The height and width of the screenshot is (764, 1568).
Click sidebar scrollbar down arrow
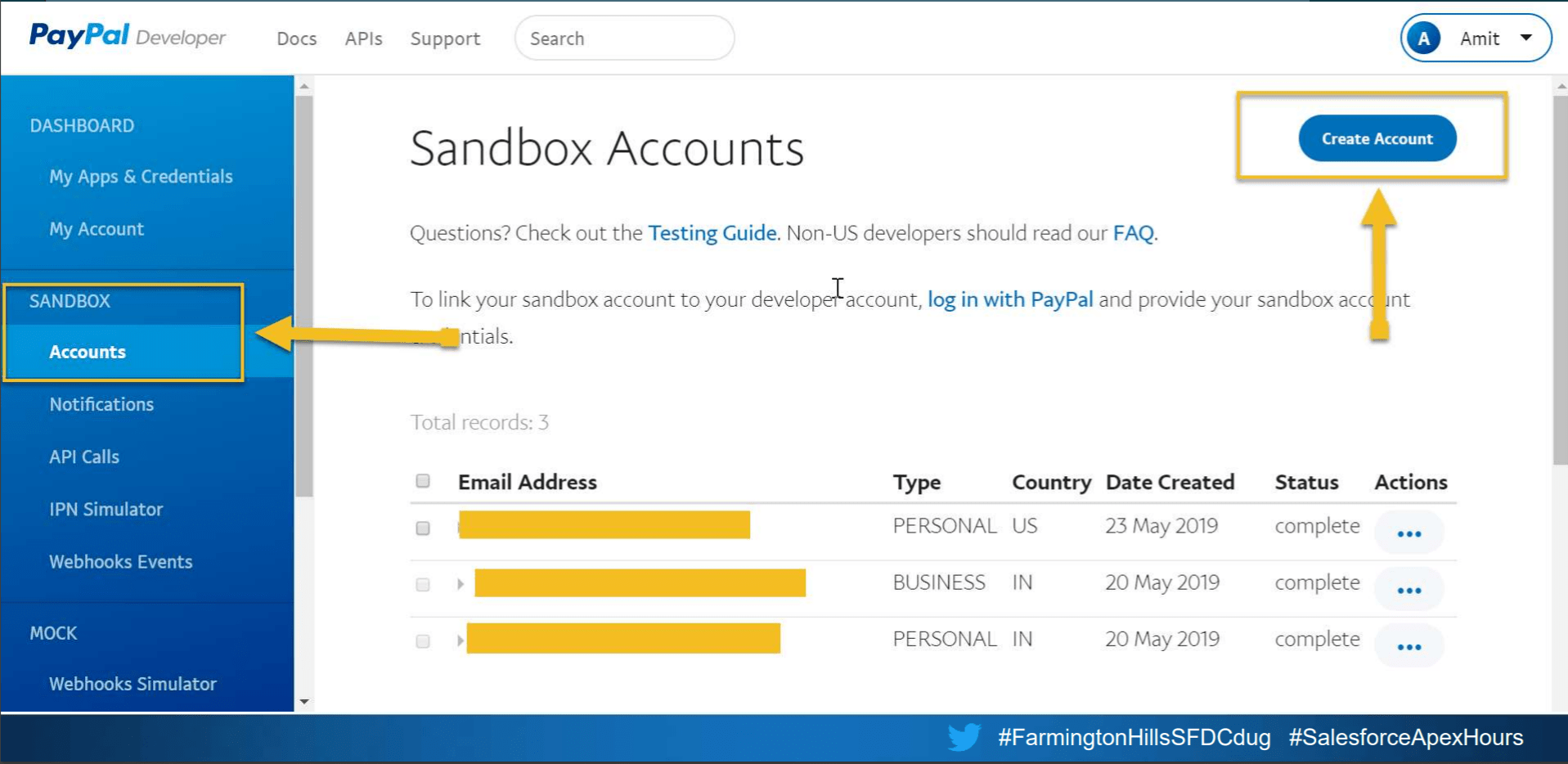(304, 702)
